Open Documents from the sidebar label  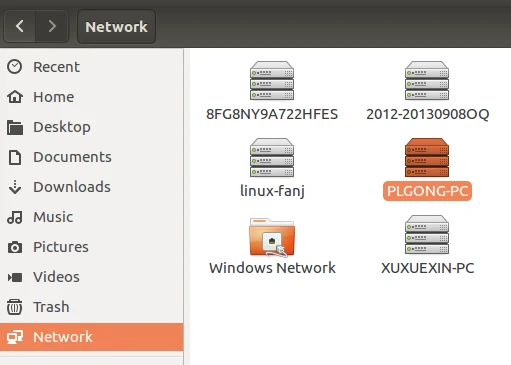point(72,157)
